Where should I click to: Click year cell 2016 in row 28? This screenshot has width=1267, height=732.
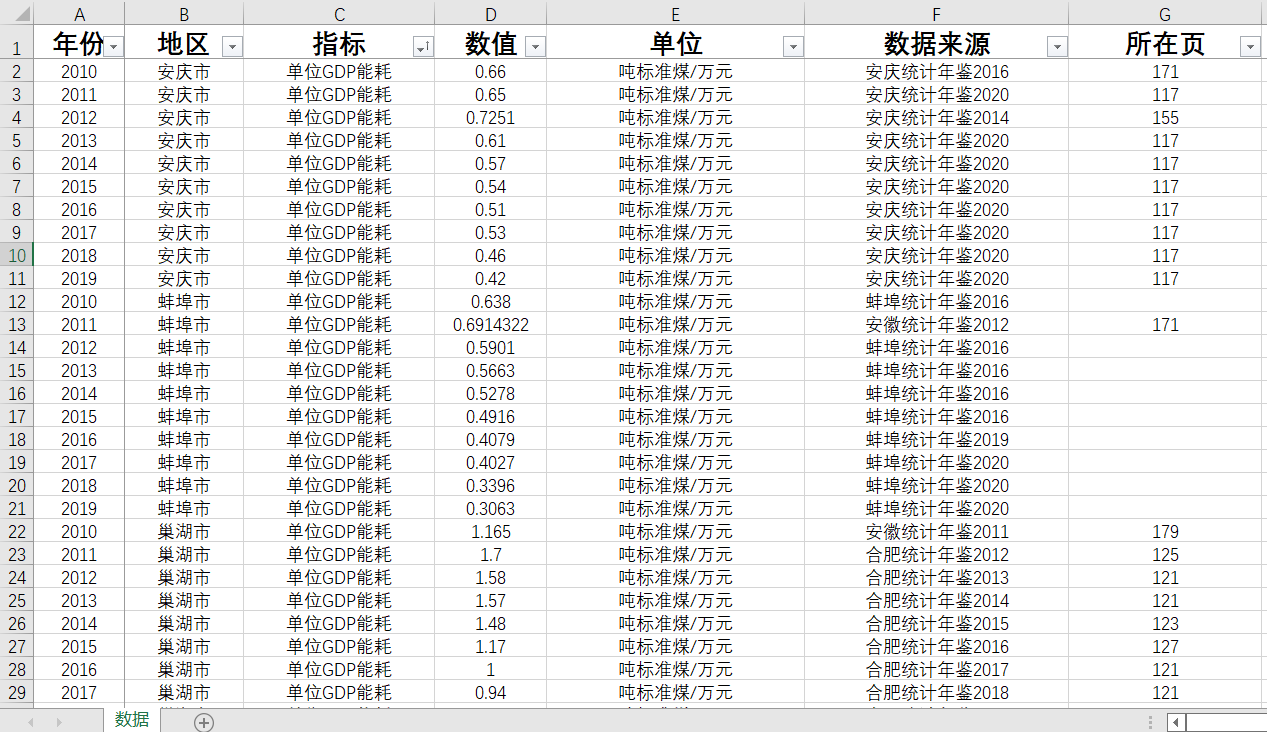(80, 669)
